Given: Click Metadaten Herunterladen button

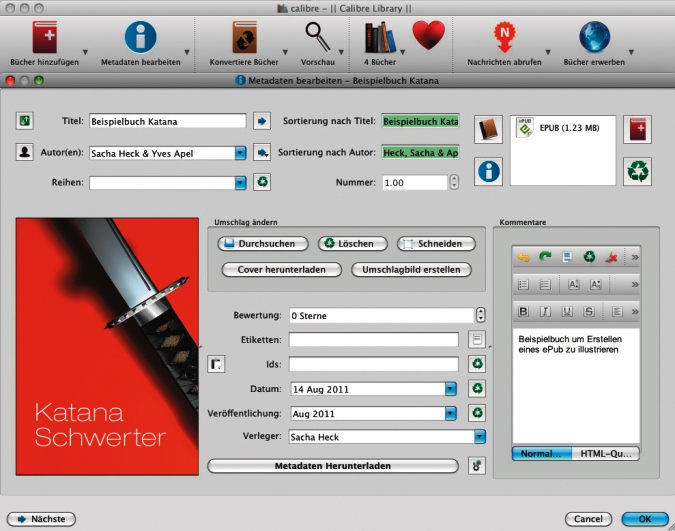Looking at the screenshot, I should 333,466.
